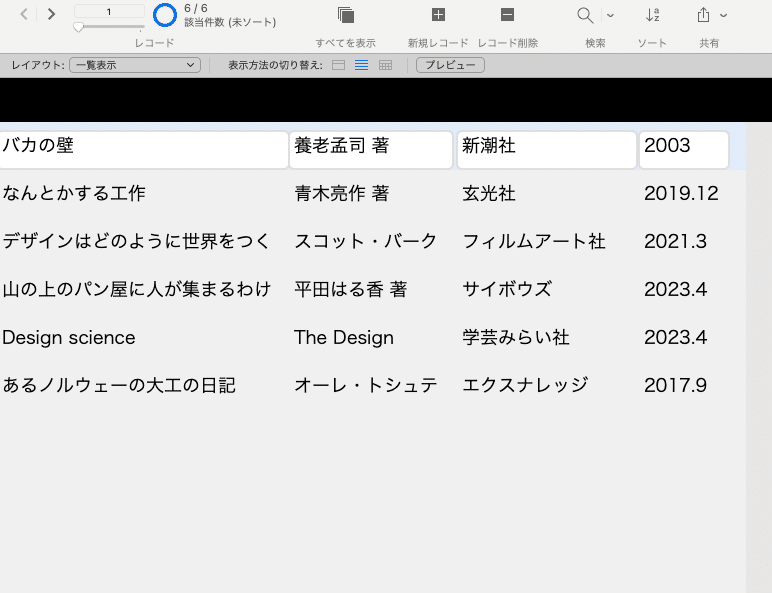This screenshot has width=772, height=593.
Task: Open the レイアウト dropdown showing 一覧表示
Action: [135, 65]
